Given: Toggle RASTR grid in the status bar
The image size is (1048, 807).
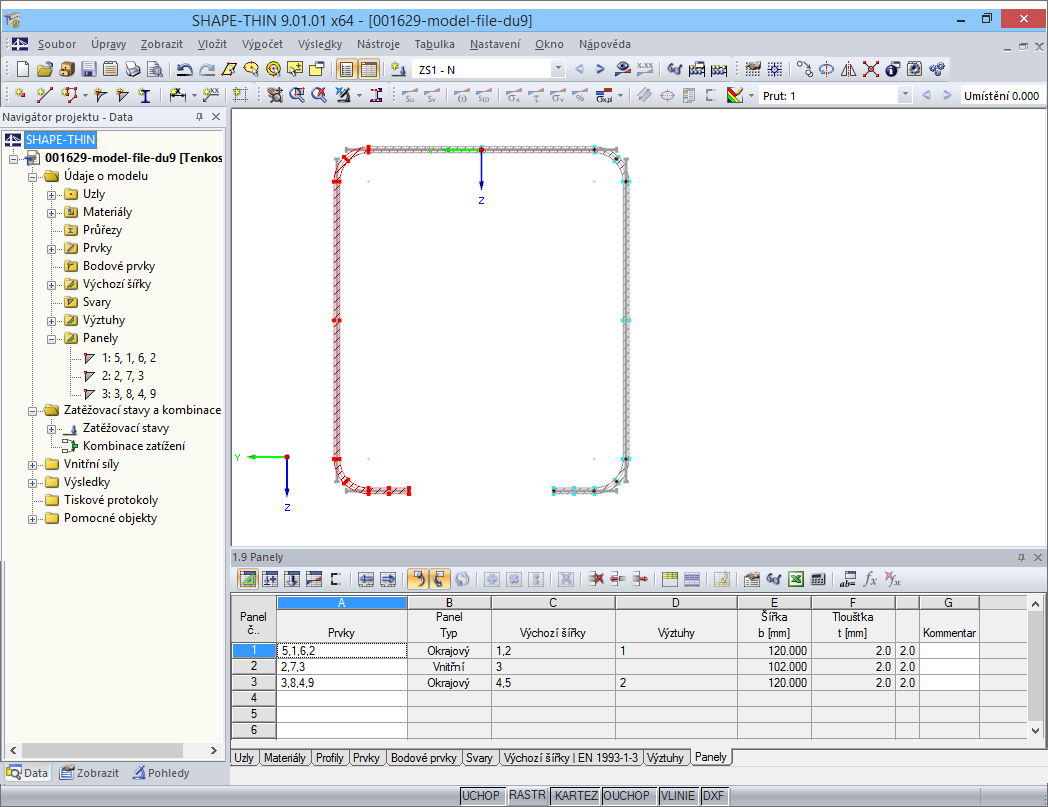Looking at the screenshot, I should pos(527,796).
